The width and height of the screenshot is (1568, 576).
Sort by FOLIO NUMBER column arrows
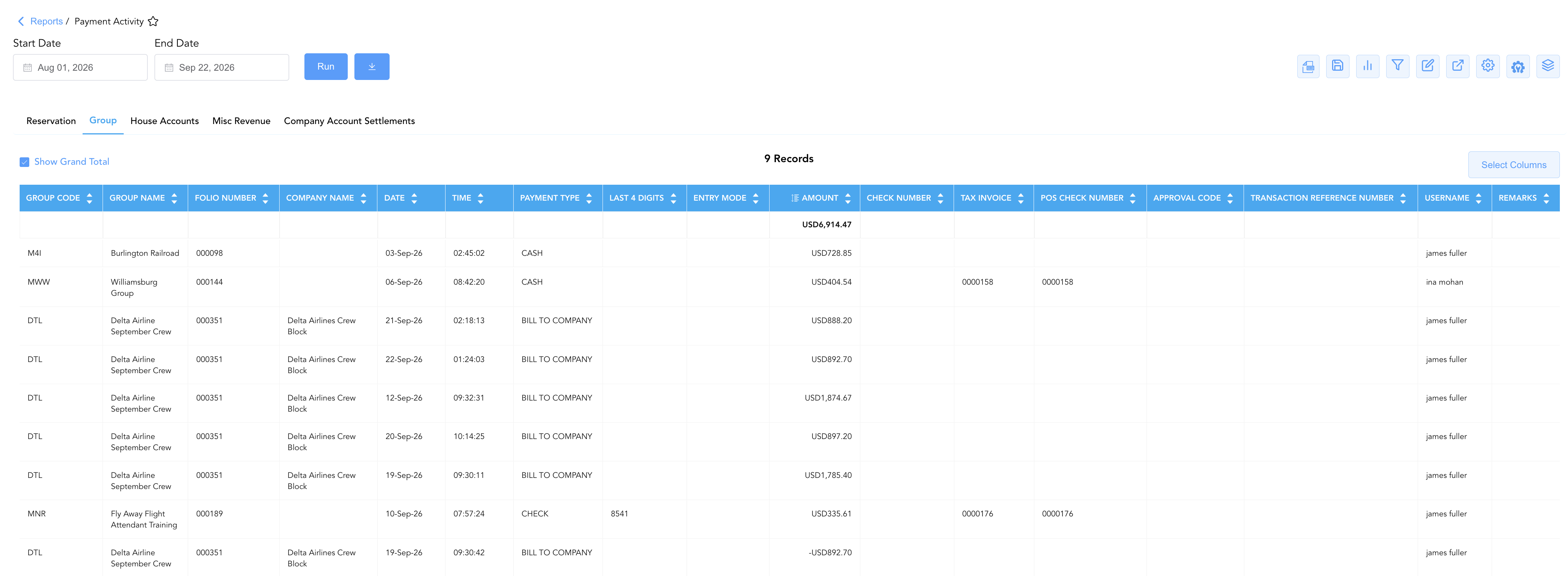point(266,198)
